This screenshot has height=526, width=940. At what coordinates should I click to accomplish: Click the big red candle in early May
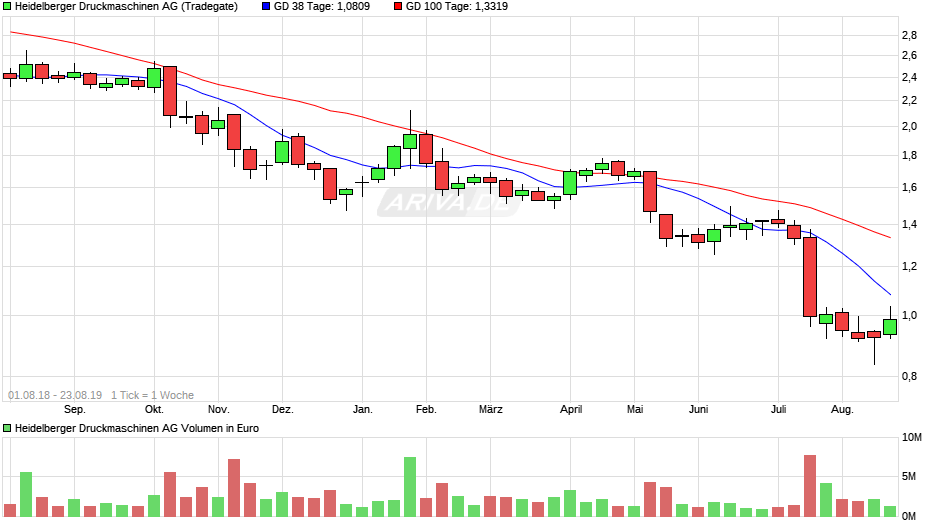[x=650, y=192]
